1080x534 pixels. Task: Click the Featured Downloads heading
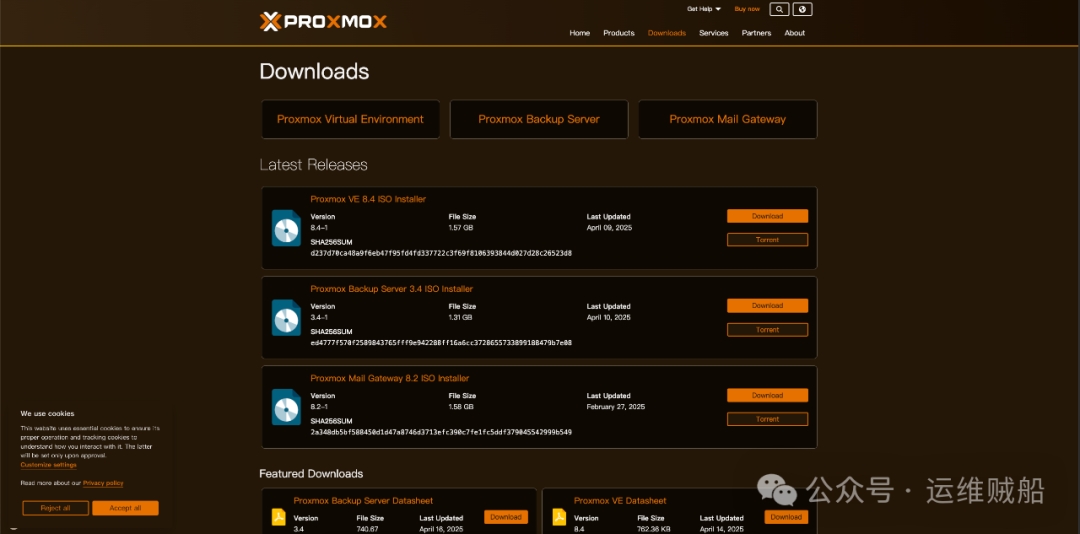click(311, 473)
